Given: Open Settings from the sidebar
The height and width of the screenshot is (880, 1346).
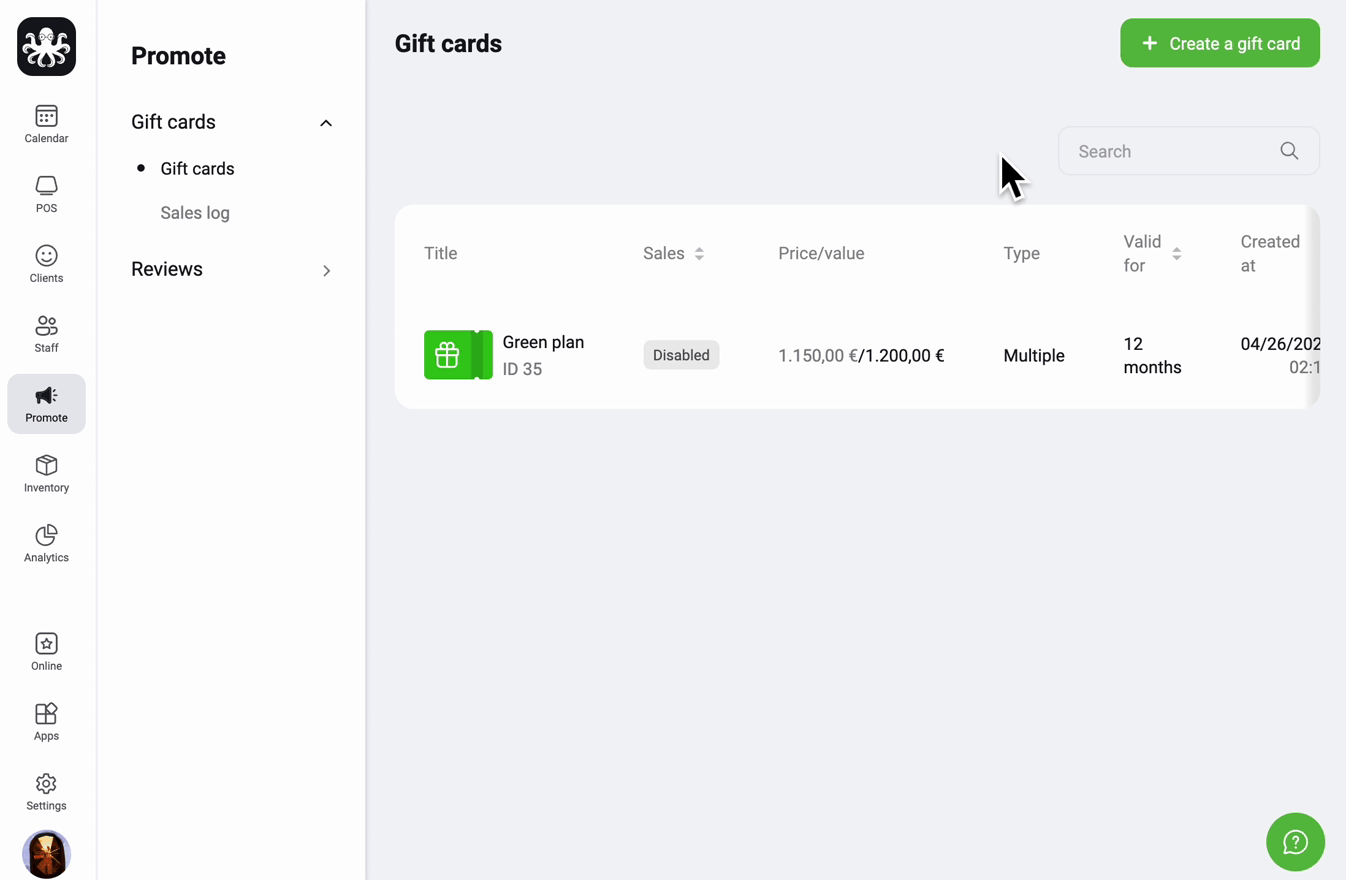Looking at the screenshot, I should [x=46, y=792].
